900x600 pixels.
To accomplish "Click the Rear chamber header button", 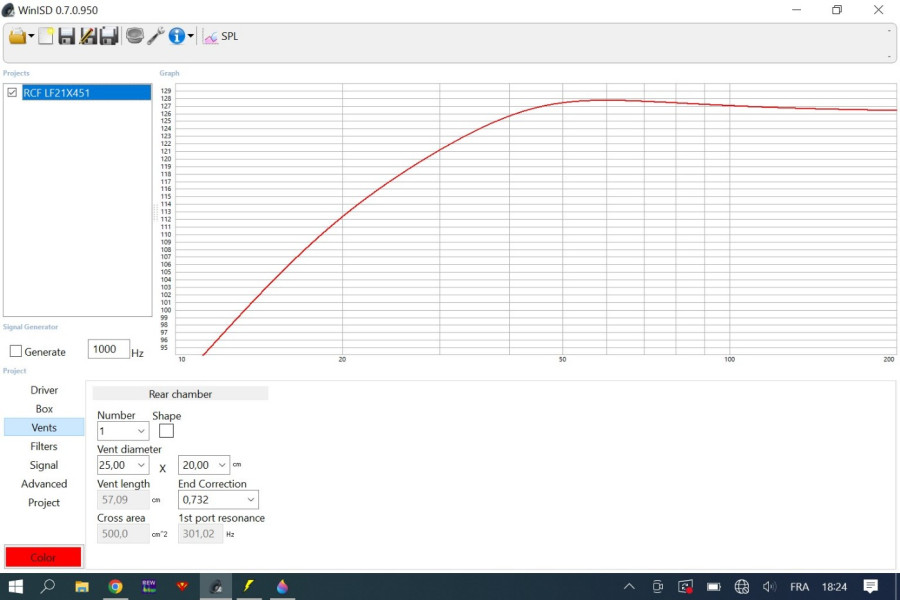I will (x=180, y=394).
